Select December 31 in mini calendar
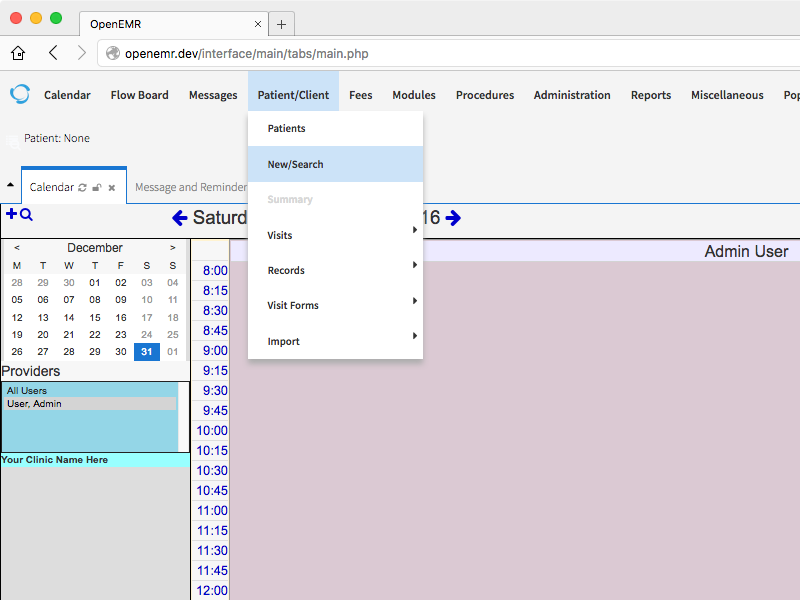This screenshot has width=800, height=600. (147, 352)
